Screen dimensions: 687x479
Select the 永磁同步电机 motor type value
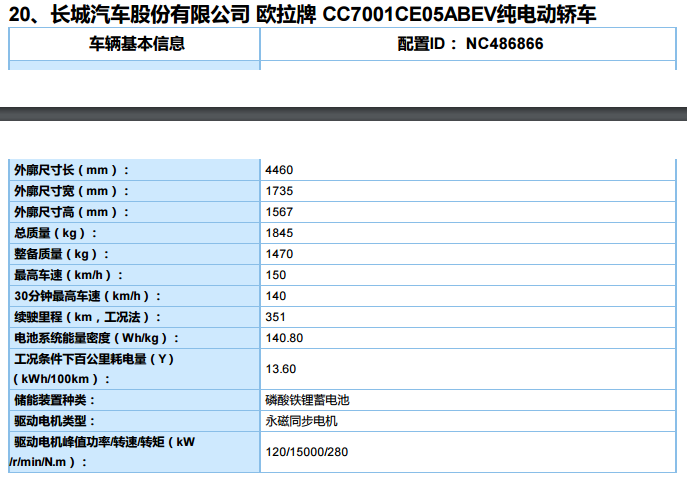click(x=301, y=420)
